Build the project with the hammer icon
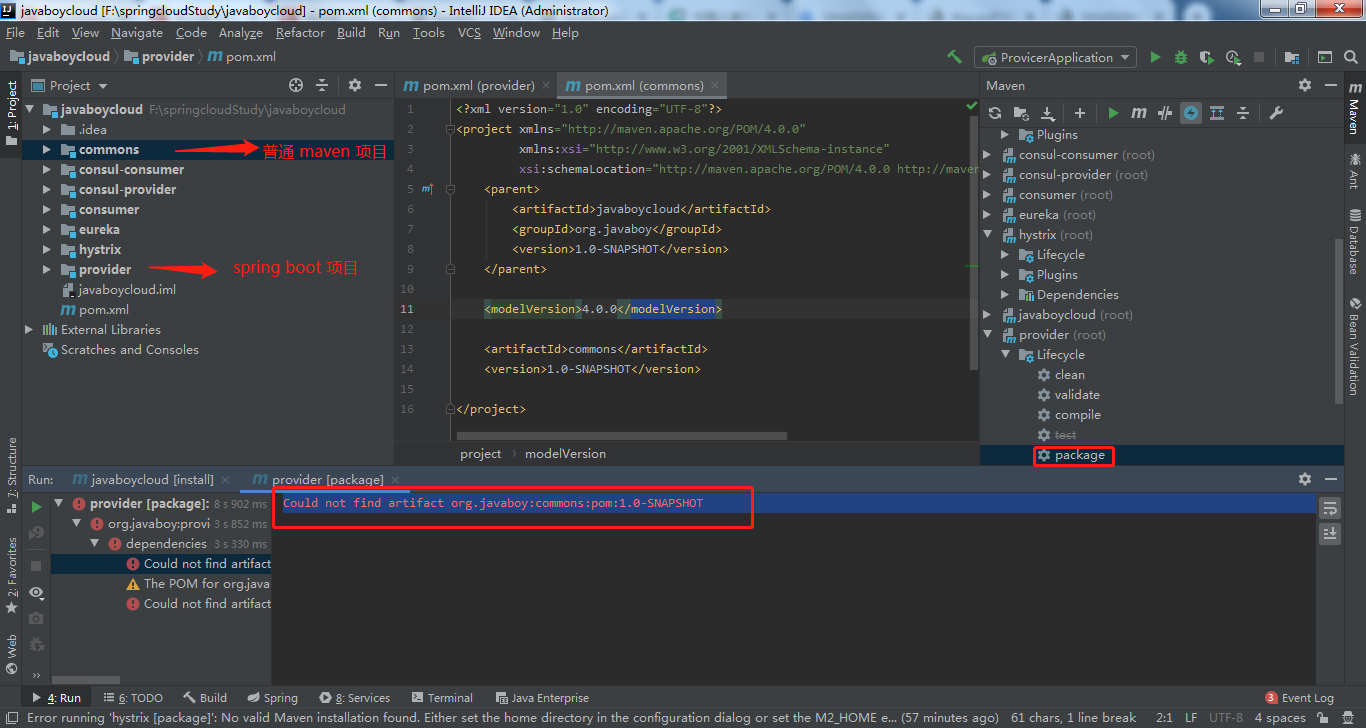 (x=954, y=57)
